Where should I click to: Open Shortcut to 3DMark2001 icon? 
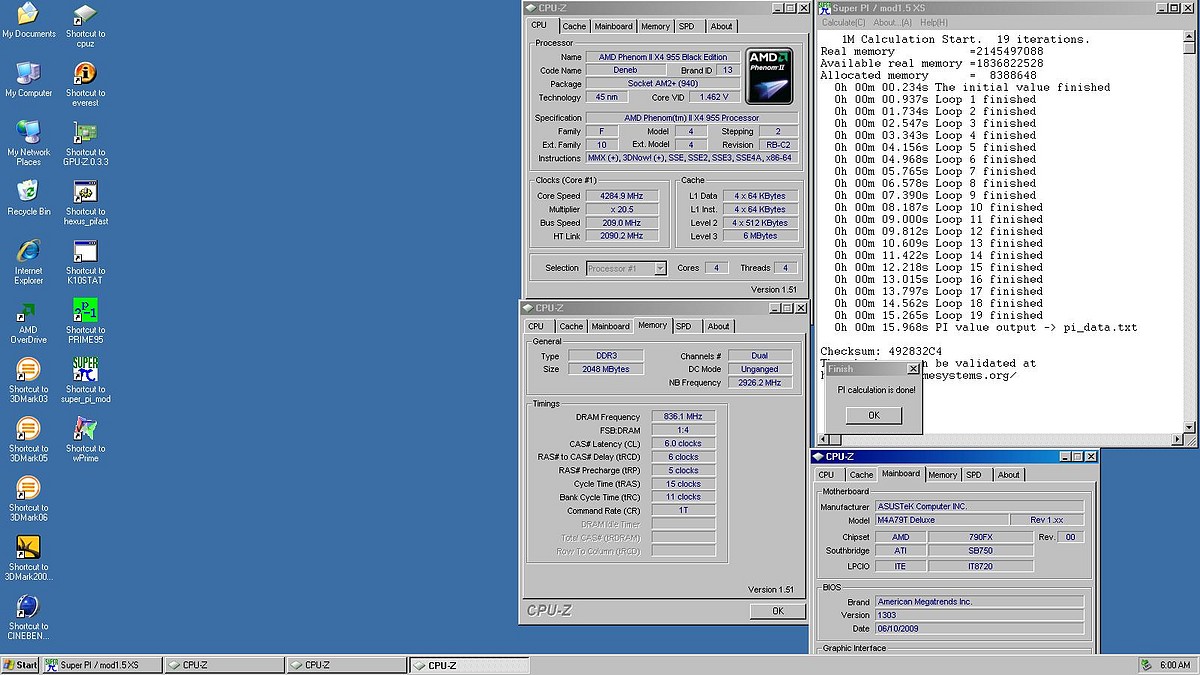[29, 558]
